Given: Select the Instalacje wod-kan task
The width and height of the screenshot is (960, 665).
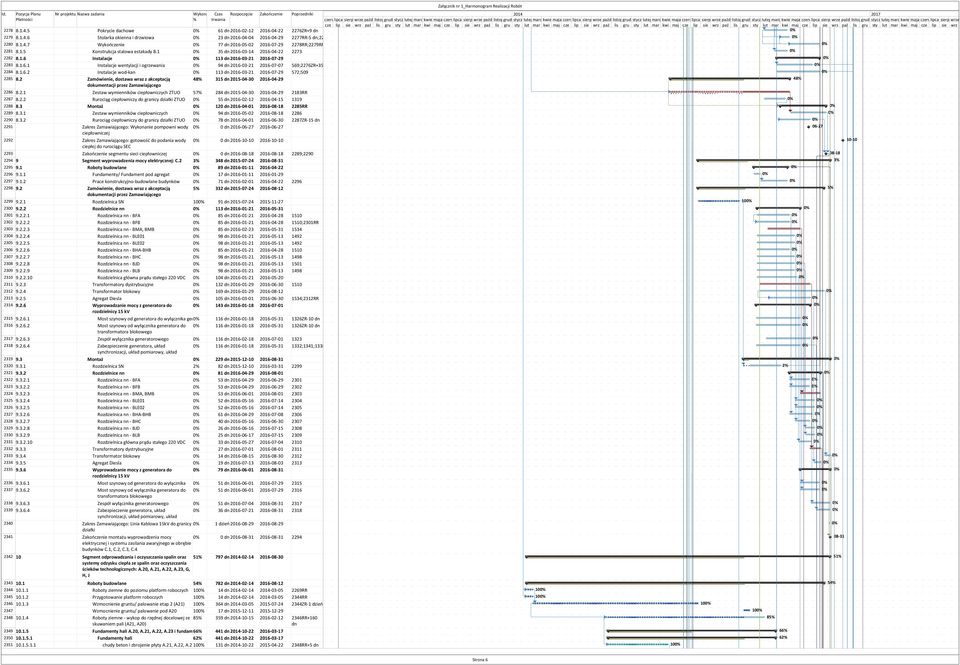Looking at the screenshot, I should (116, 72).
